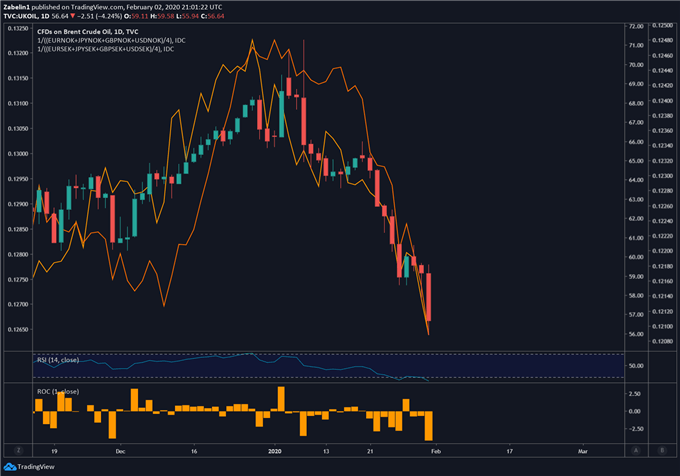Click the ROC −2.50 axis value
The width and height of the screenshot is (680, 476).
click(634, 429)
